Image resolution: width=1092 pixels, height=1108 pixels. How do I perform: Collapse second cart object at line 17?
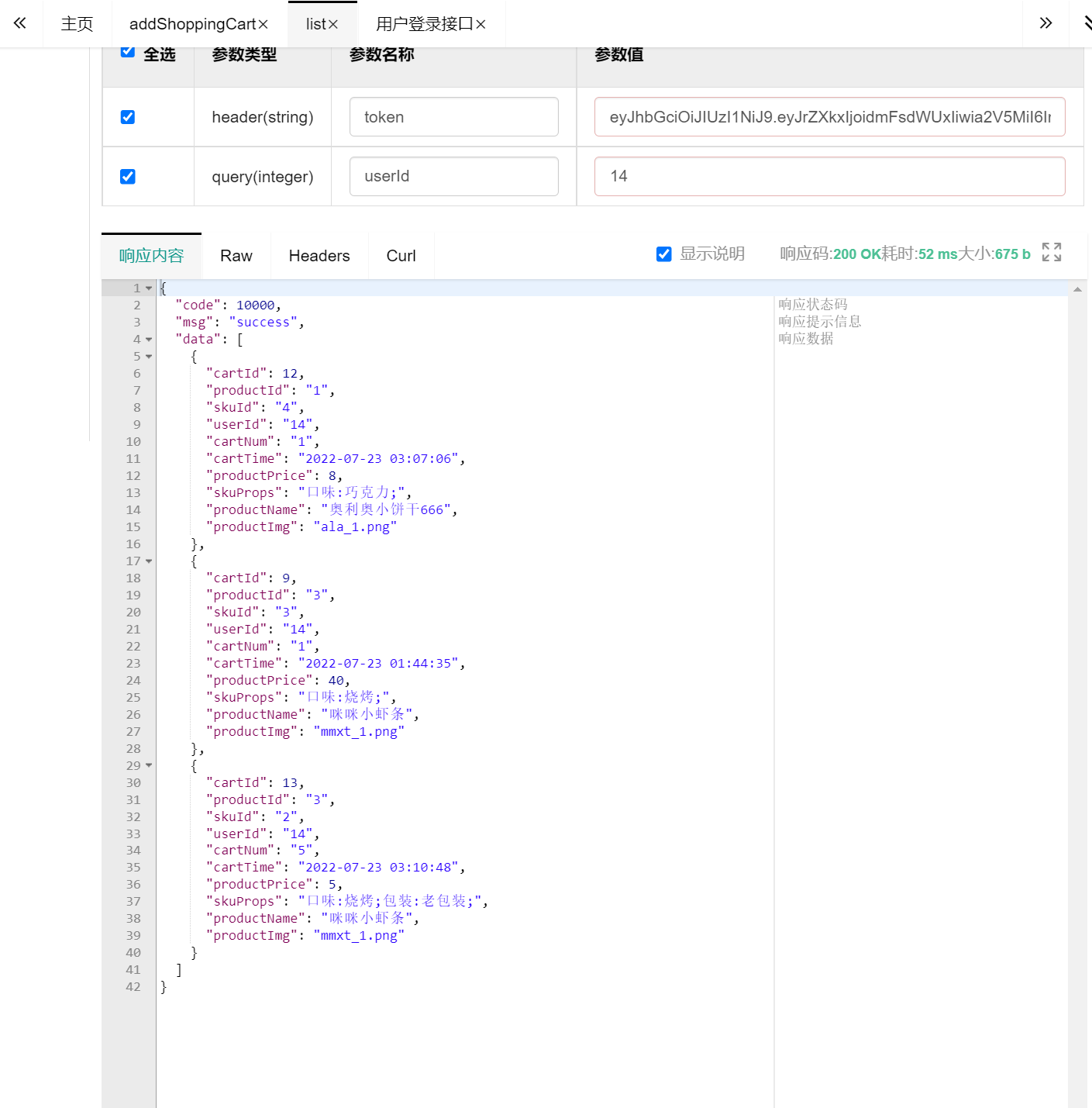149,561
